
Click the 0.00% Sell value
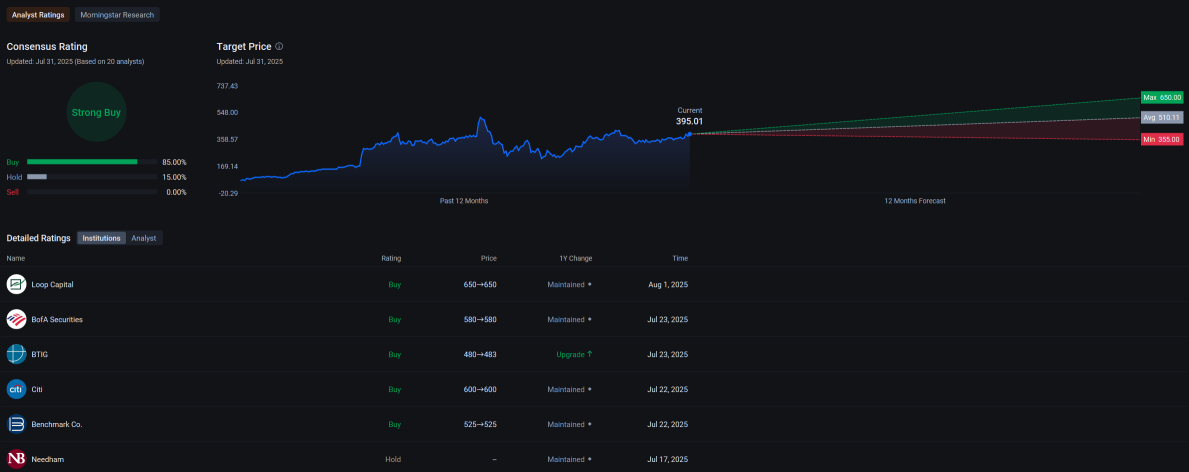click(x=176, y=193)
